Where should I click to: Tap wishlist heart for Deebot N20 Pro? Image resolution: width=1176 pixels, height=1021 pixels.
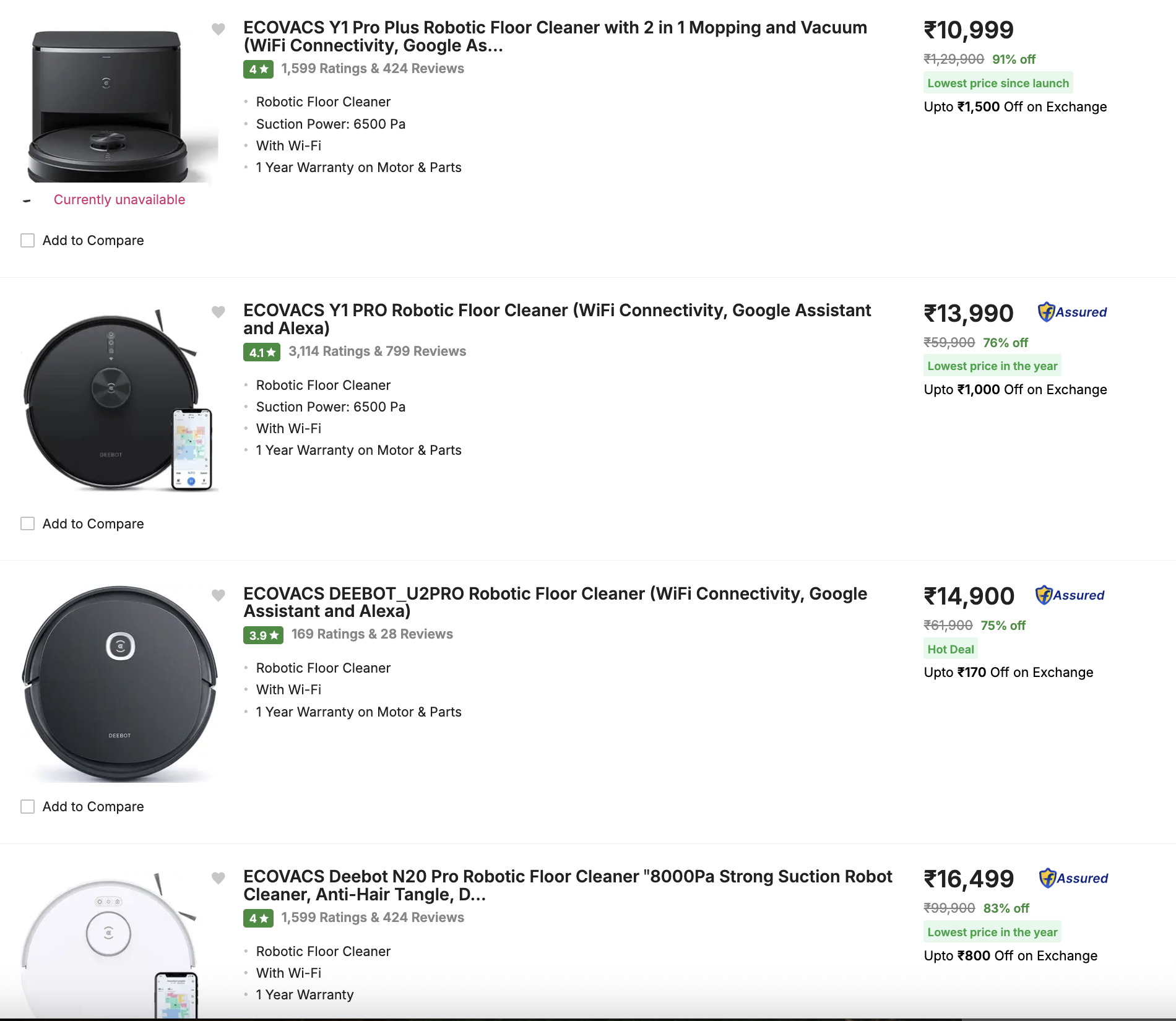click(x=218, y=878)
